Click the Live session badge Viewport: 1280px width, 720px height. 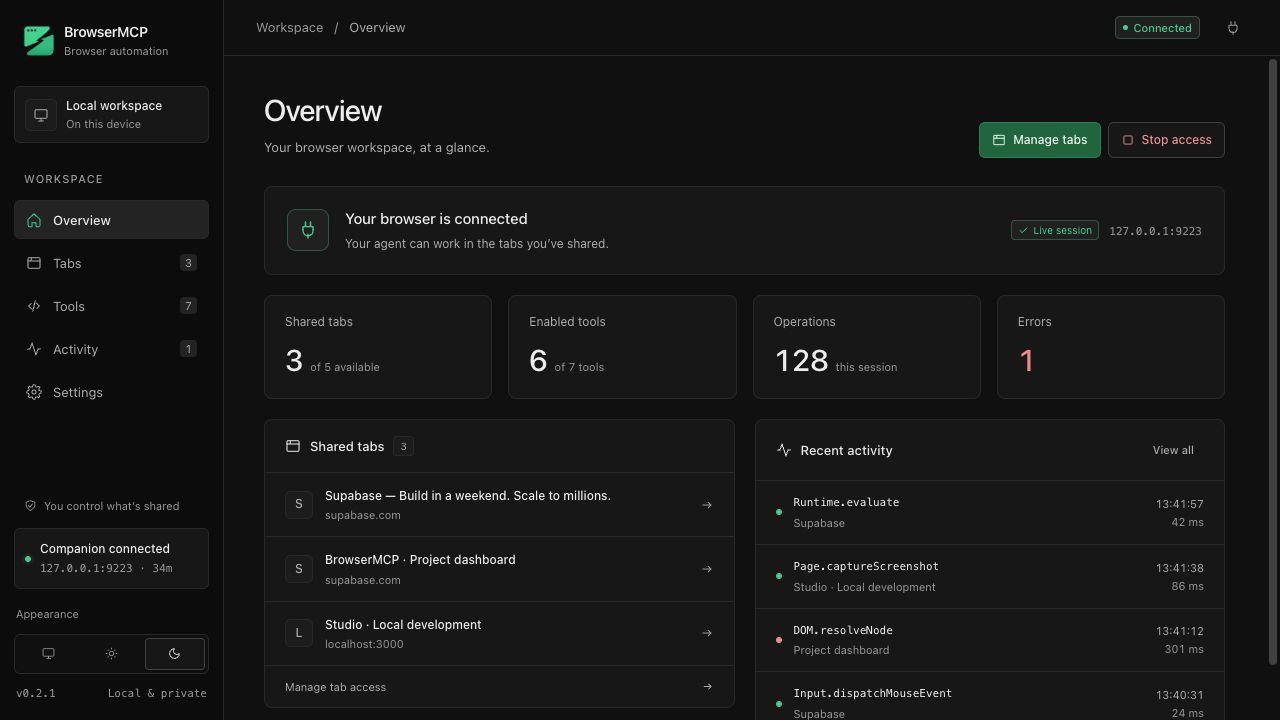(x=1055, y=230)
